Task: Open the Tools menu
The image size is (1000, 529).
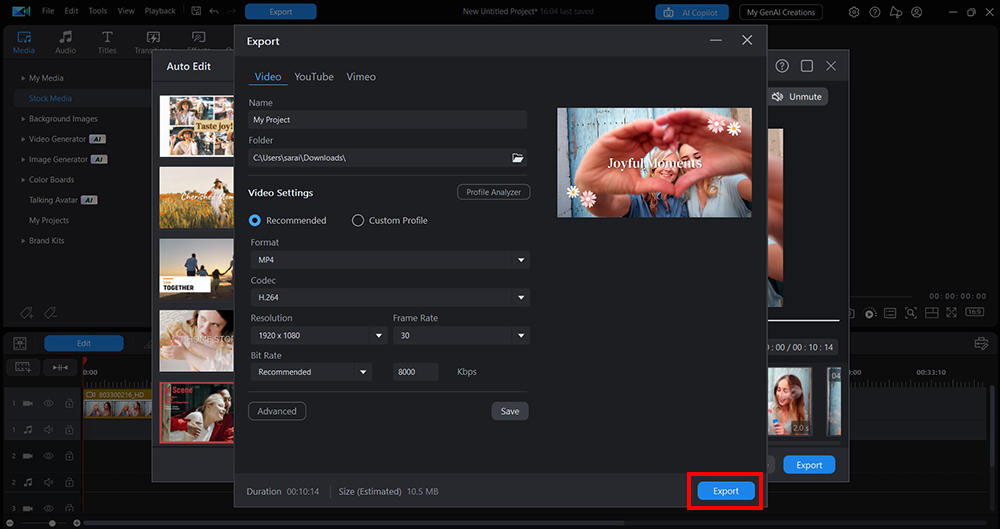Action: point(98,11)
